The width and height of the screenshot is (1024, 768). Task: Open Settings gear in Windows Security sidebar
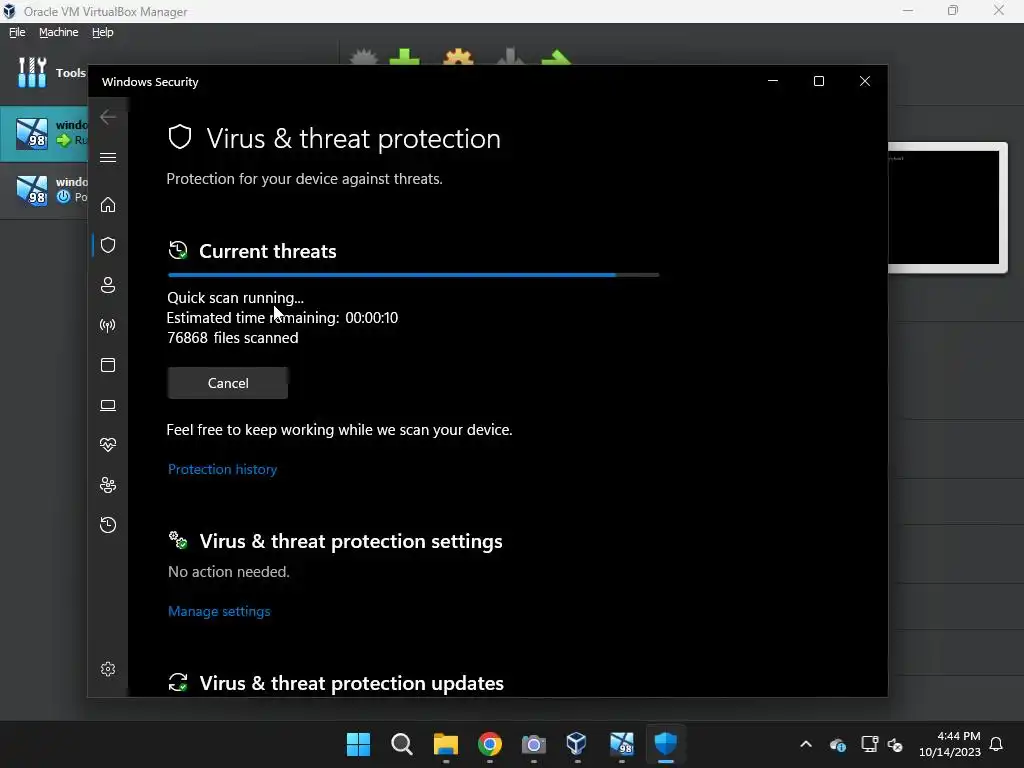[108, 669]
